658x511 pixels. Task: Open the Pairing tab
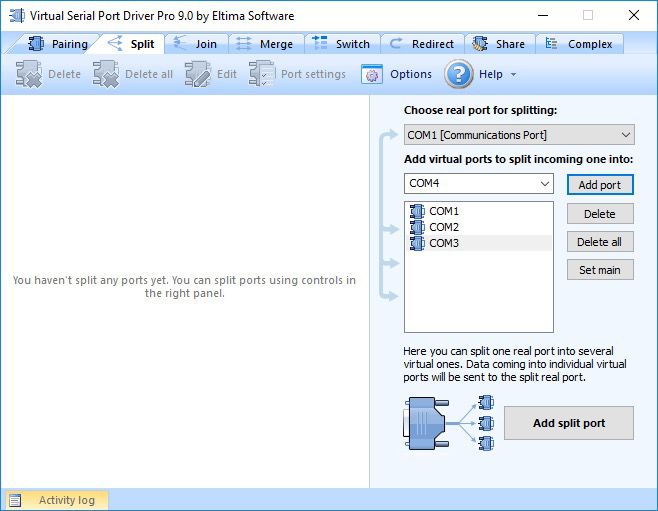coord(56,44)
